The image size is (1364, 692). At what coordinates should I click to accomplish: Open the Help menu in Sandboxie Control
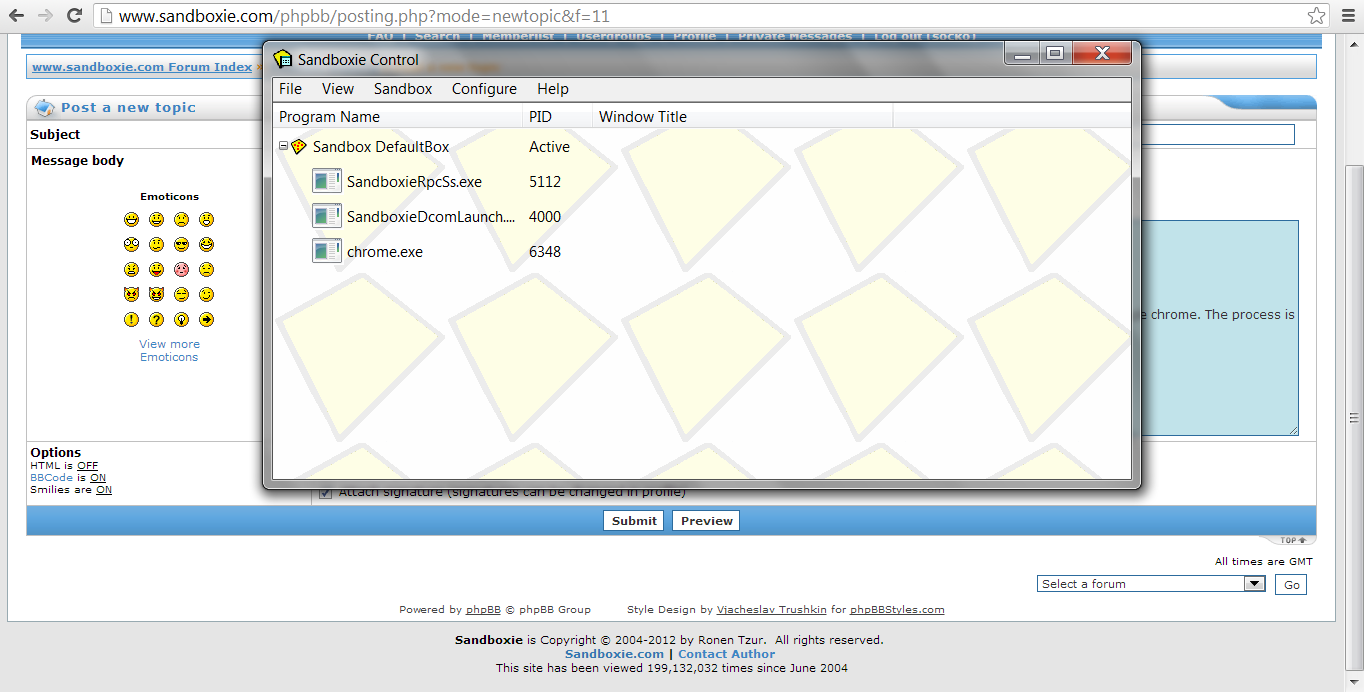pos(553,89)
